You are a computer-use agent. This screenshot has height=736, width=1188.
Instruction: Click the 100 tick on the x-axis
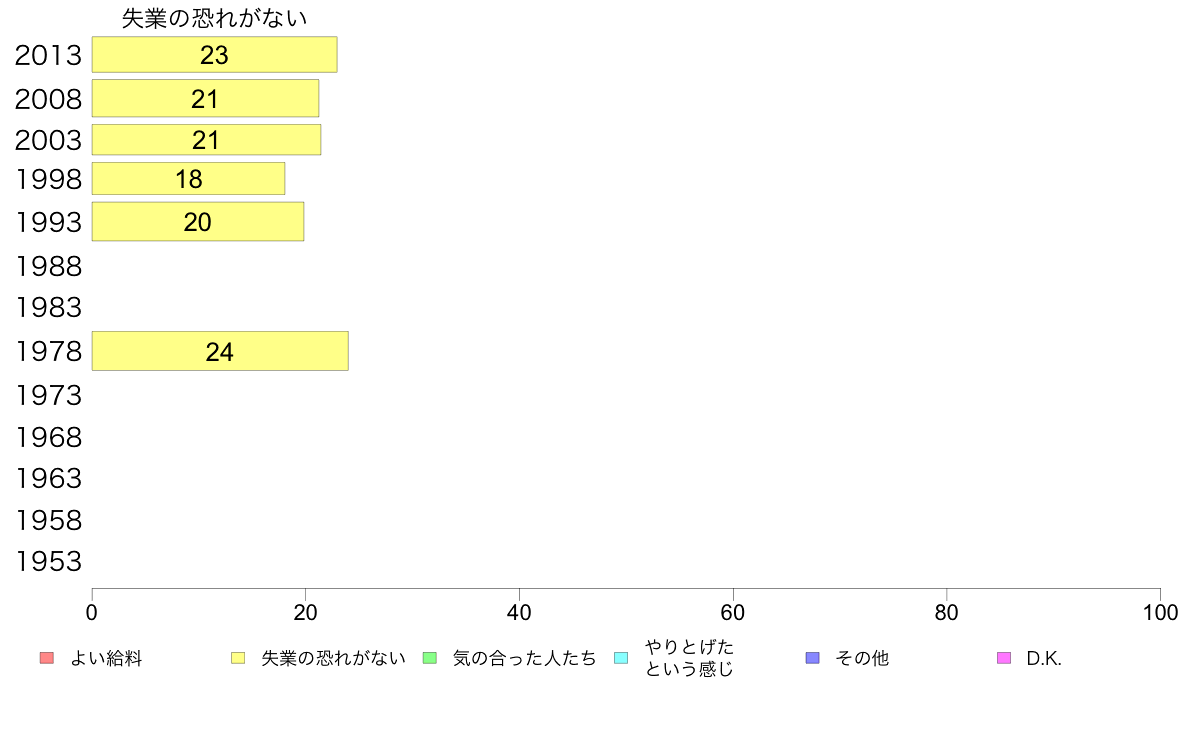coord(1160,612)
